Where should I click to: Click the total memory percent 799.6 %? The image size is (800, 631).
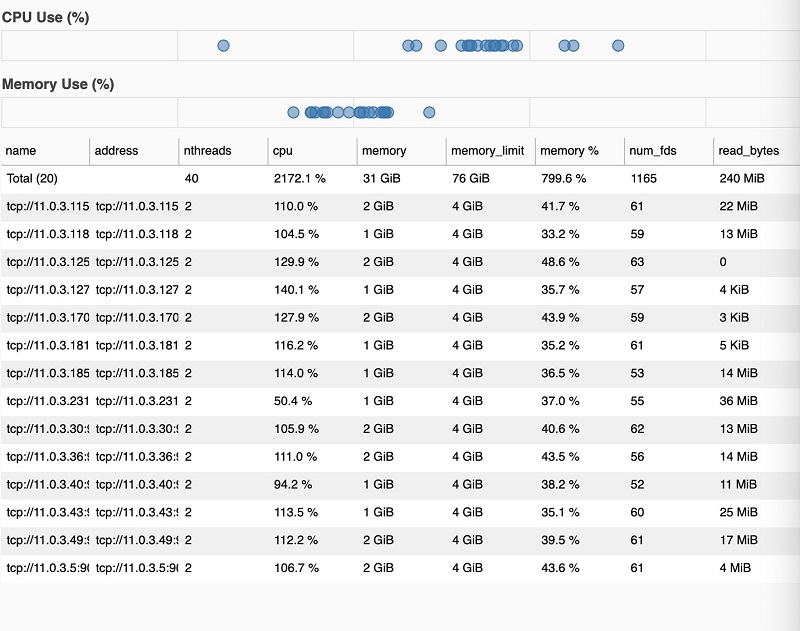564,179
